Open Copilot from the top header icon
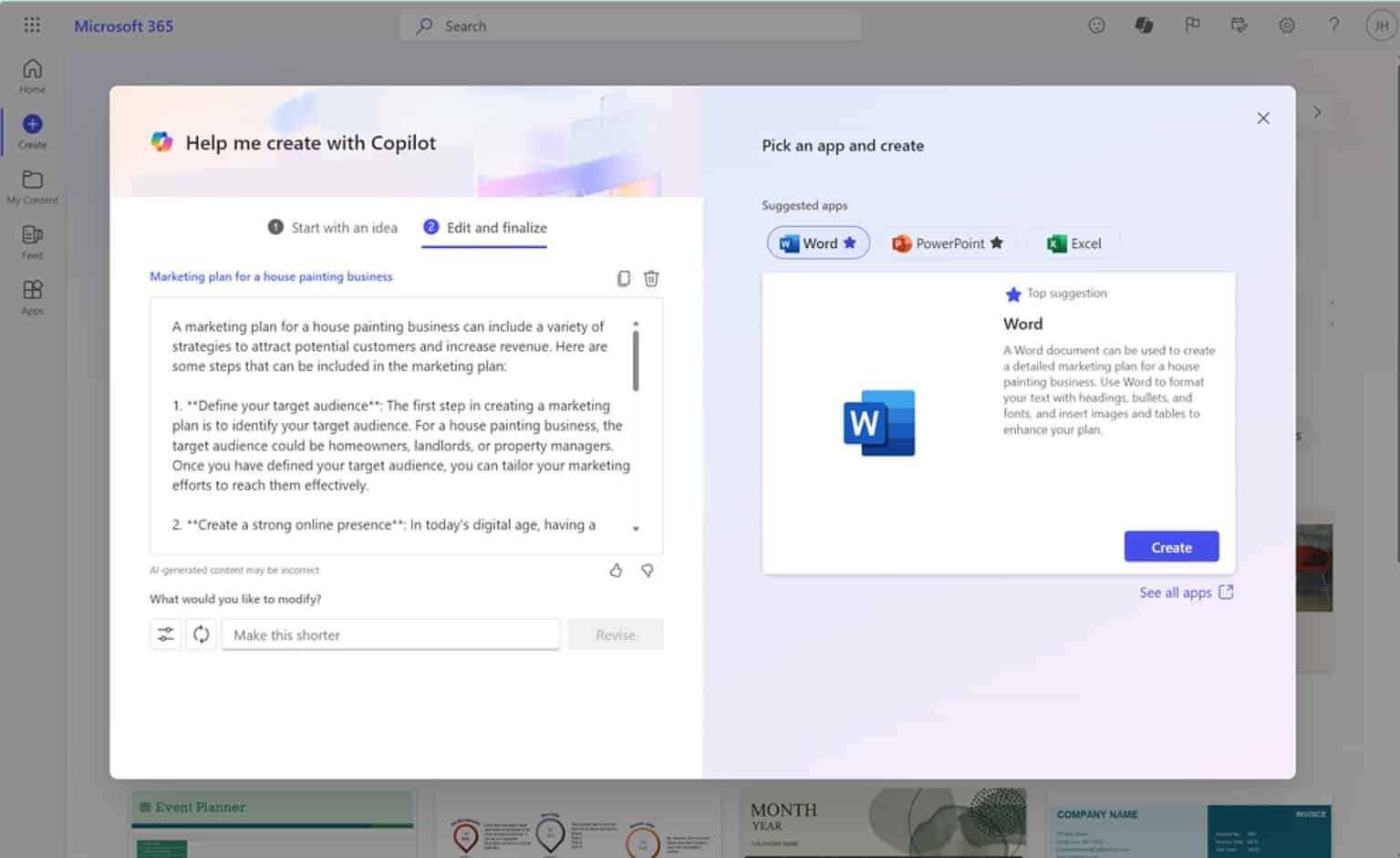The image size is (1400, 858). click(1144, 26)
